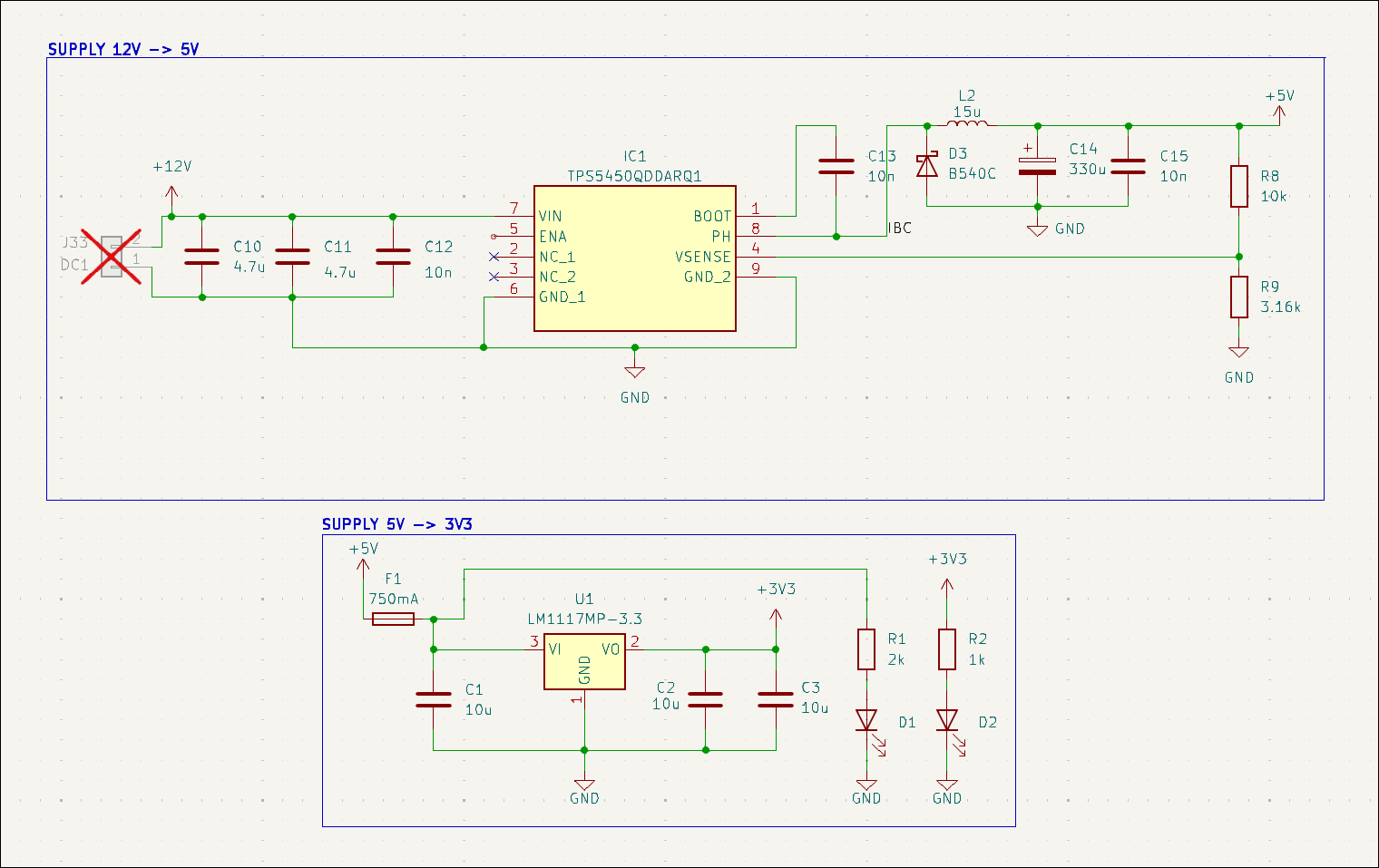Click the "15u" inductor value text
Image resolution: width=1379 pixels, height=868 pixels.
967,112
